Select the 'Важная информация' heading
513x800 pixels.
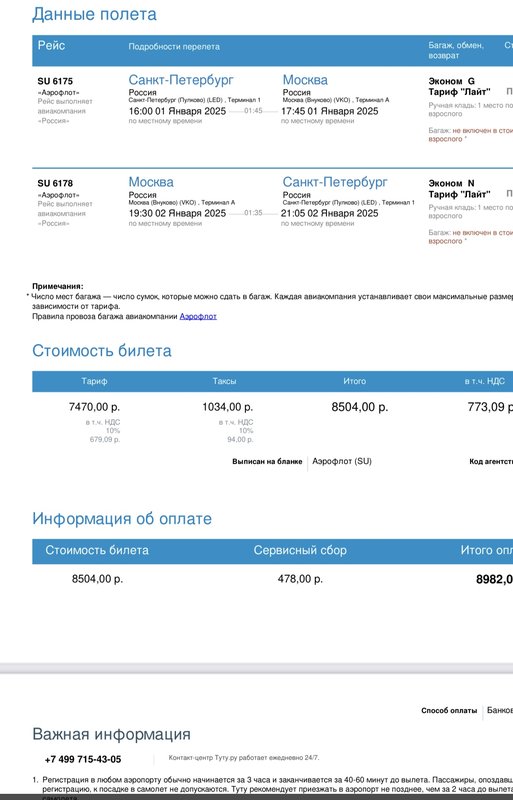click(x=111, y=734)
